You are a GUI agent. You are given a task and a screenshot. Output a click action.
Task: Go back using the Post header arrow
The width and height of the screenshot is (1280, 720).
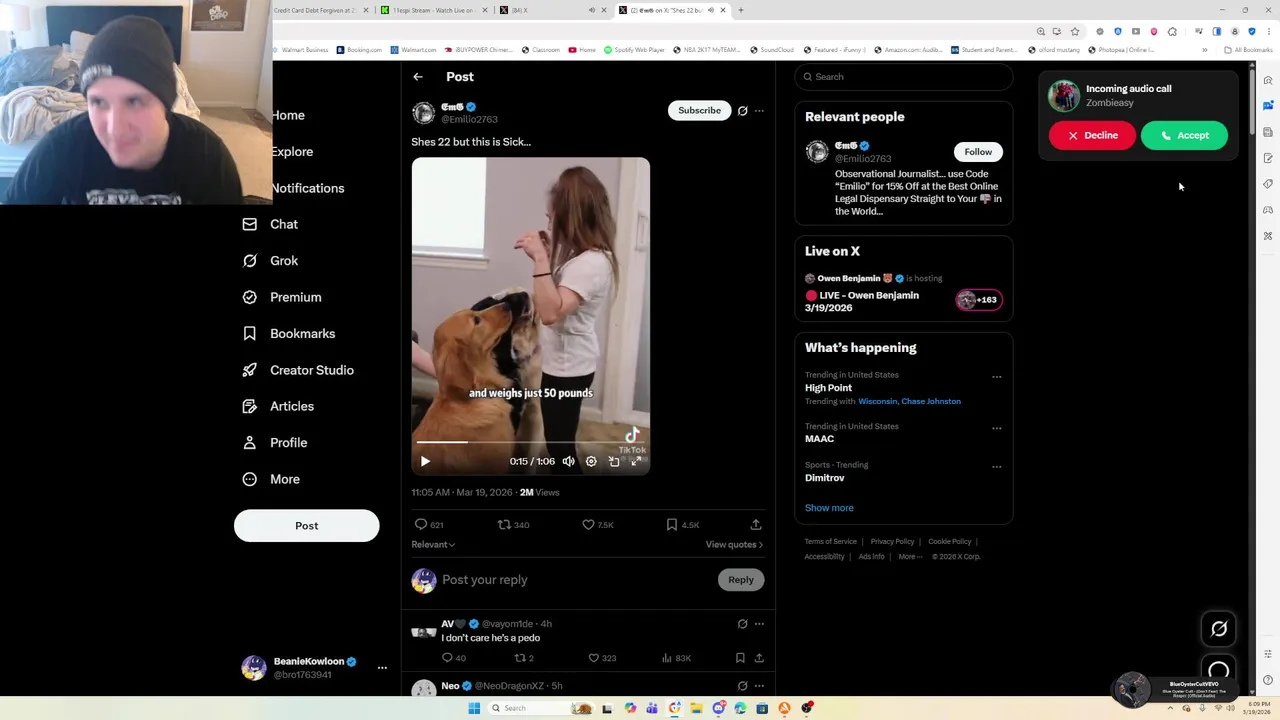pos(418,77)
